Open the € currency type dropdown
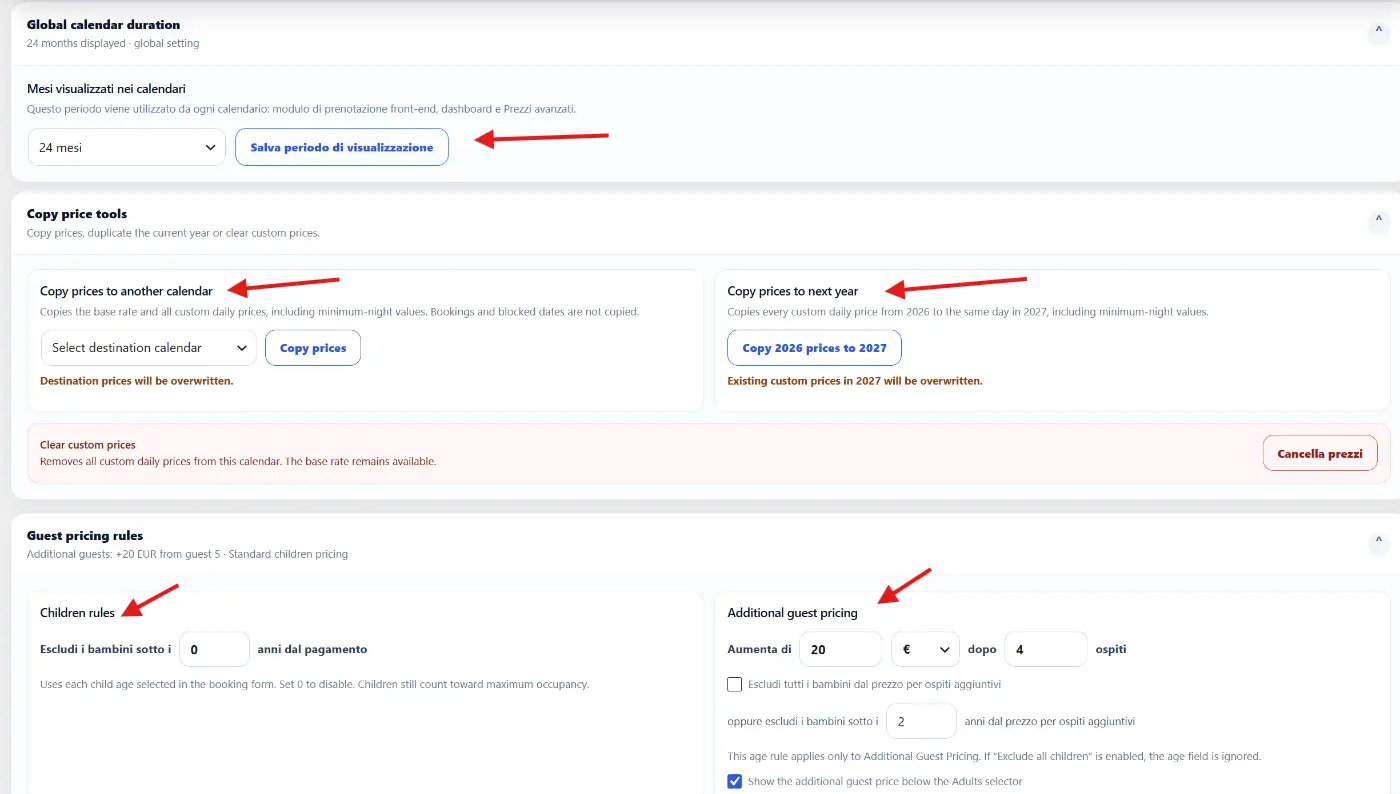The width and height of the screenshot is (1400, 794). 925,649
